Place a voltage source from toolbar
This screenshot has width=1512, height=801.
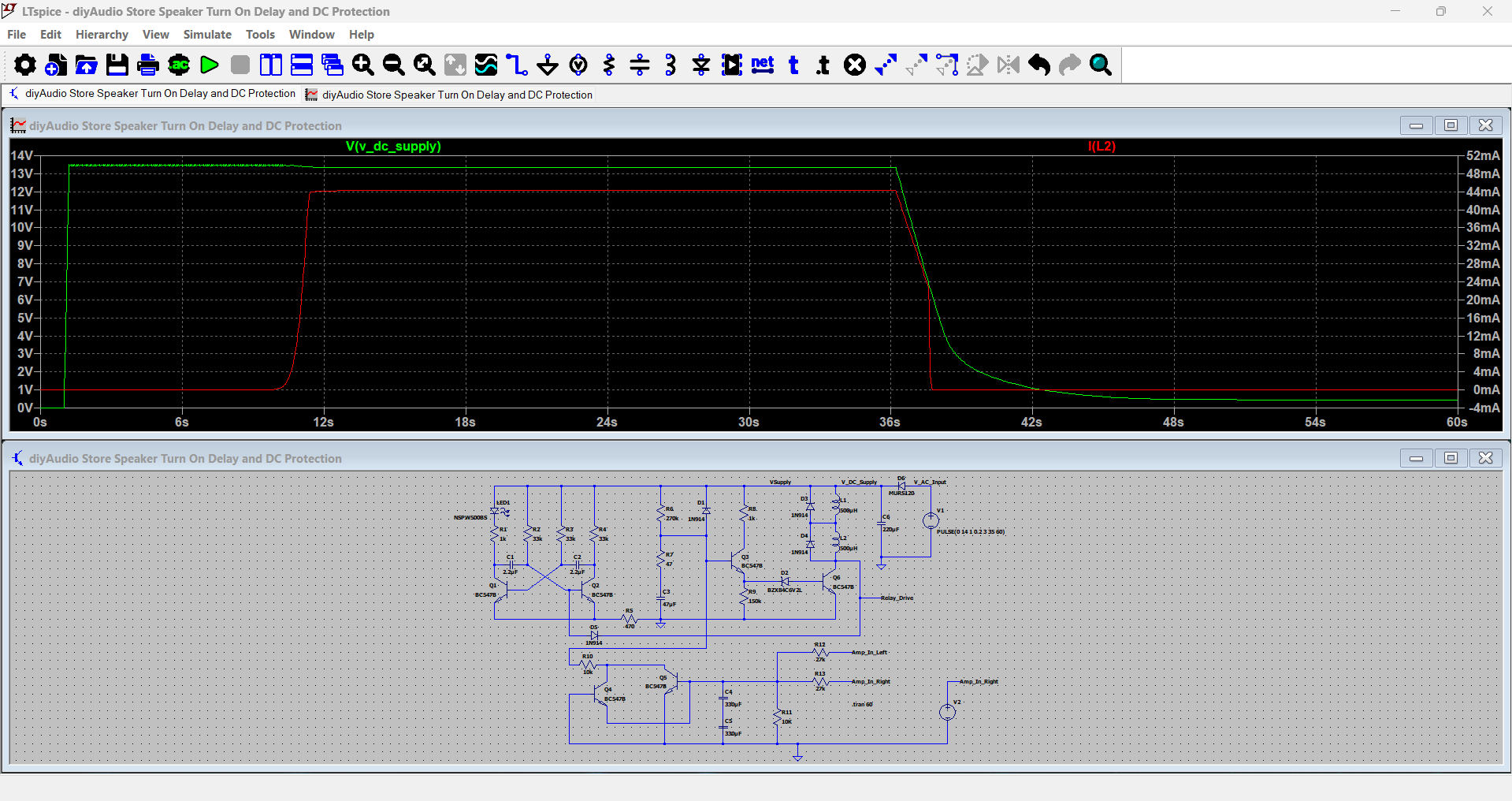[x=578, y=65]
